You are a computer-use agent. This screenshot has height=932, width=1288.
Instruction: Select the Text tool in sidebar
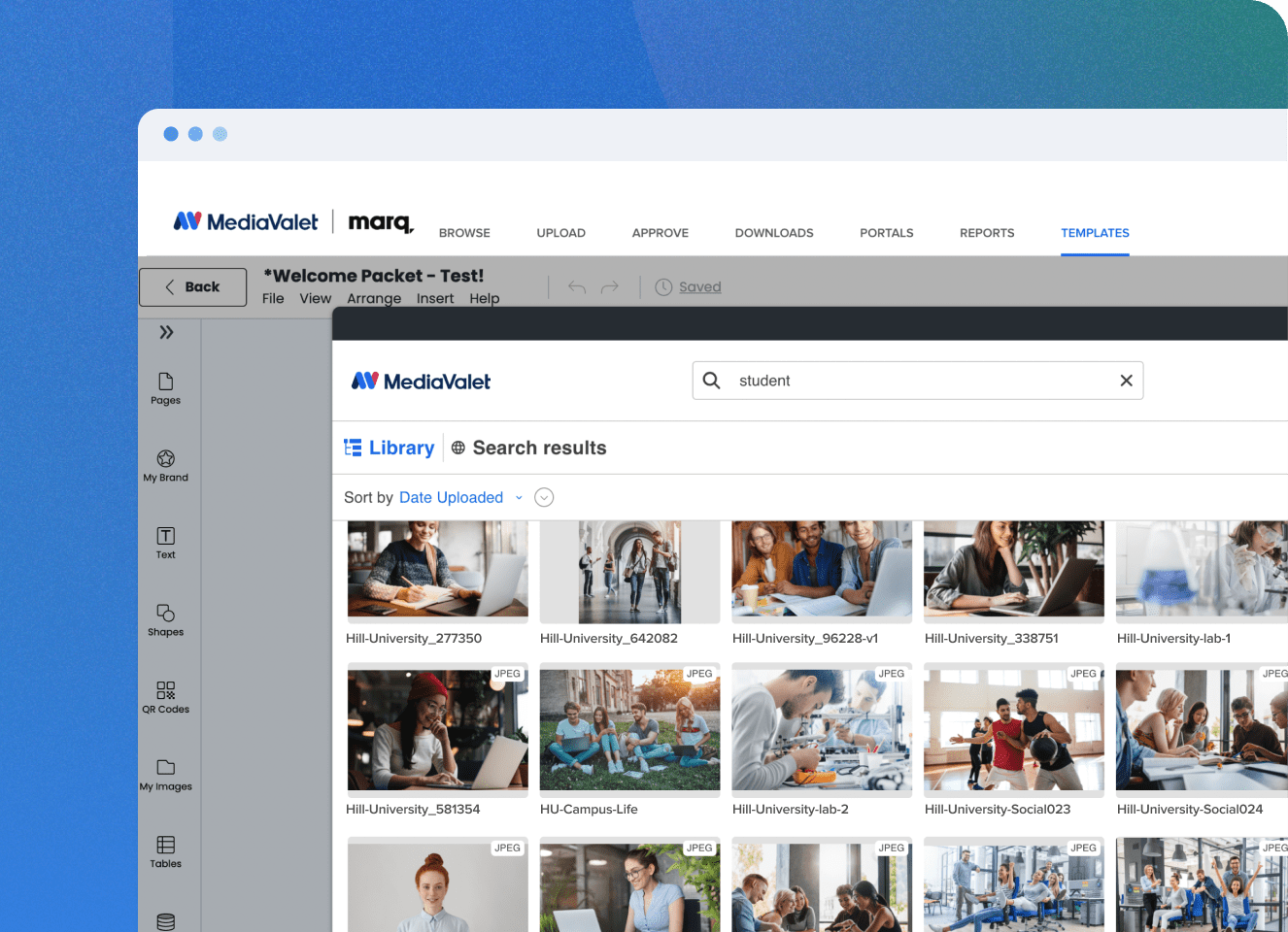point(166,543)
